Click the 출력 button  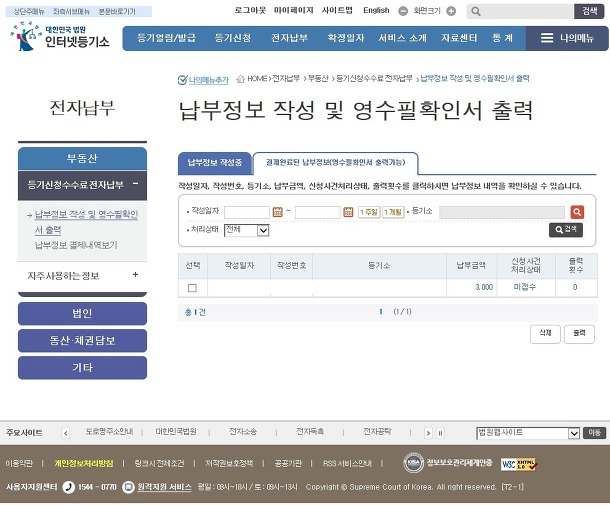[579, 334]
